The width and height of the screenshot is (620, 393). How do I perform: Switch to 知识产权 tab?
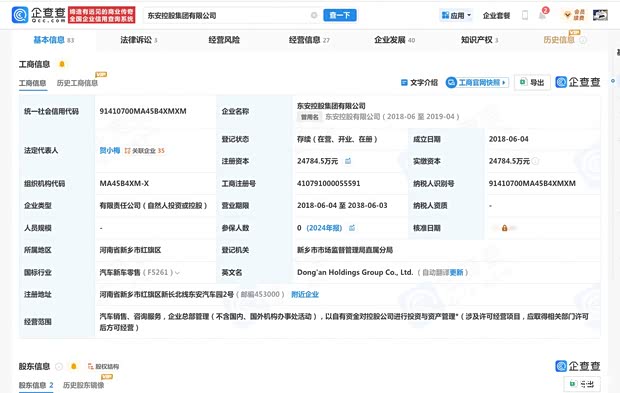[x=479, y=40]
